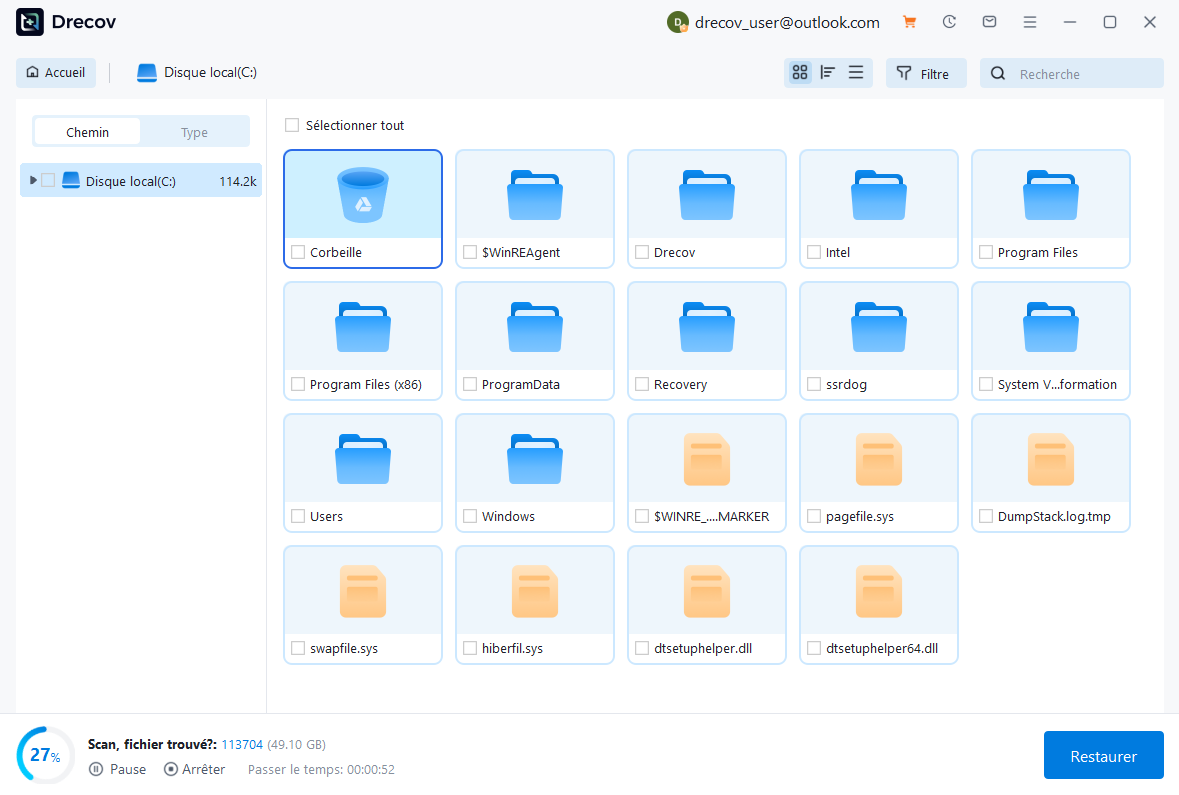This screenshot has width=1179, height=795.
Task: Check the dtsetuphelper64.dll checkbox
Action: (814, 648)
